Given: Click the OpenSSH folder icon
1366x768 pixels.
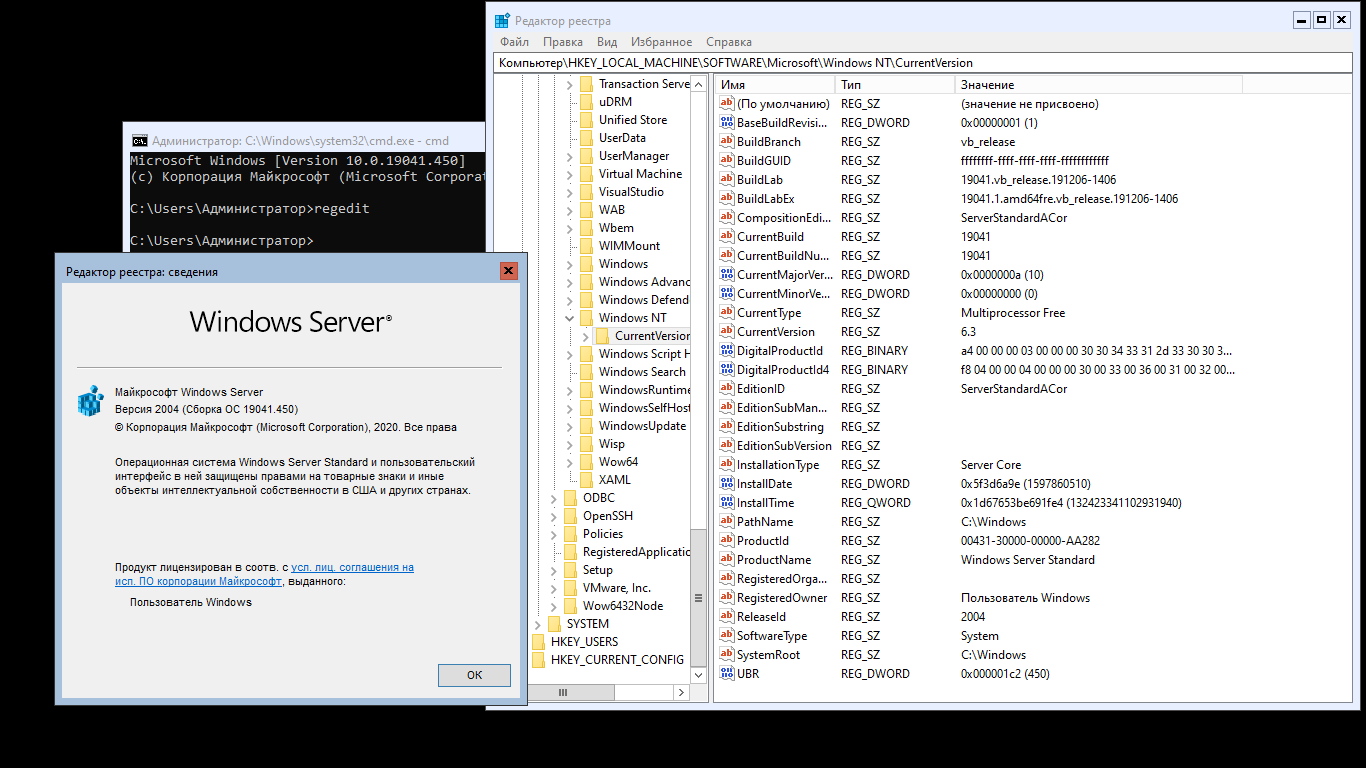Looking at the screenshot, I should [571, 516].
